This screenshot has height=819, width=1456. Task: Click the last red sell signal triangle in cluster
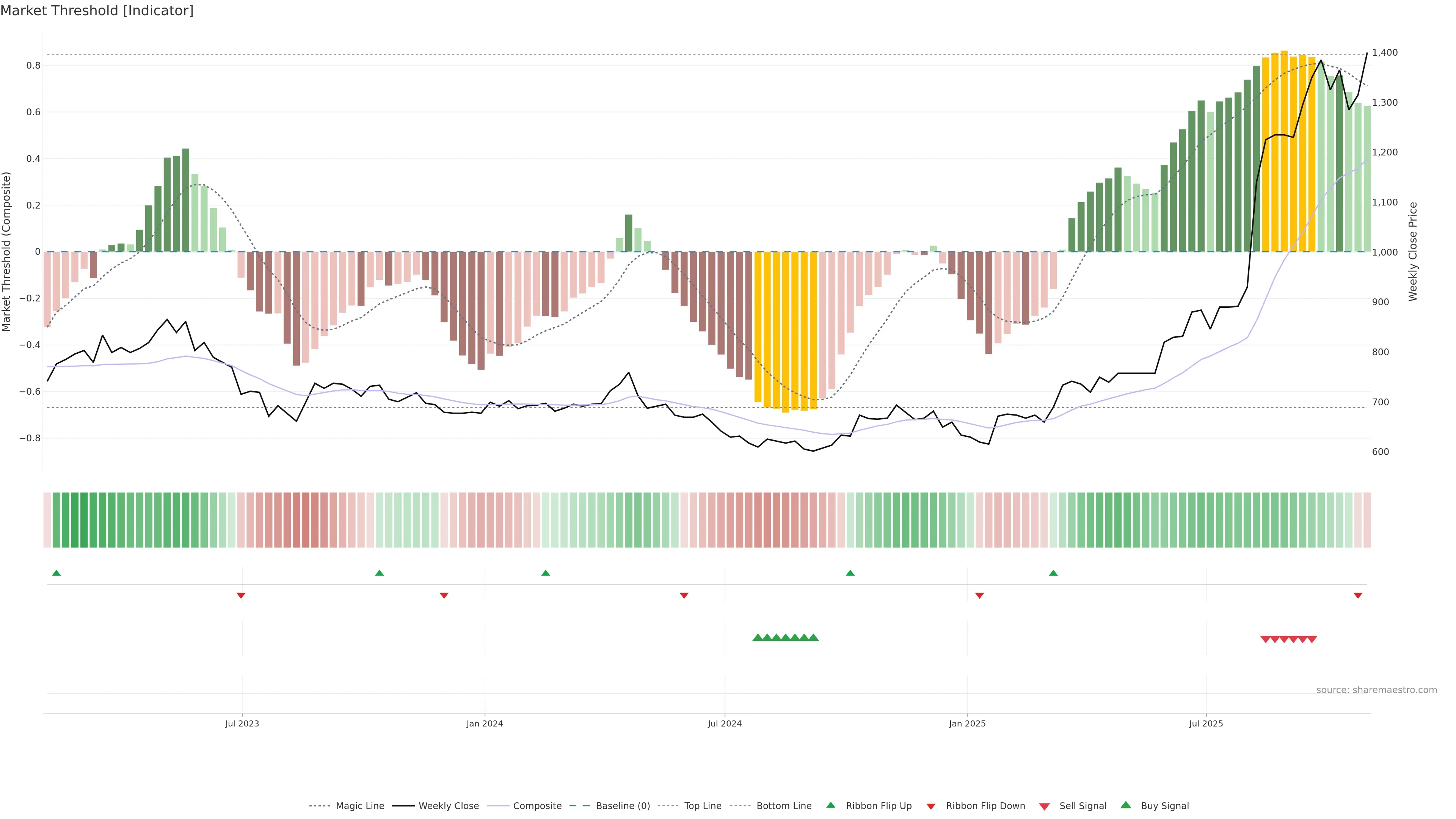pos(1312,639)
